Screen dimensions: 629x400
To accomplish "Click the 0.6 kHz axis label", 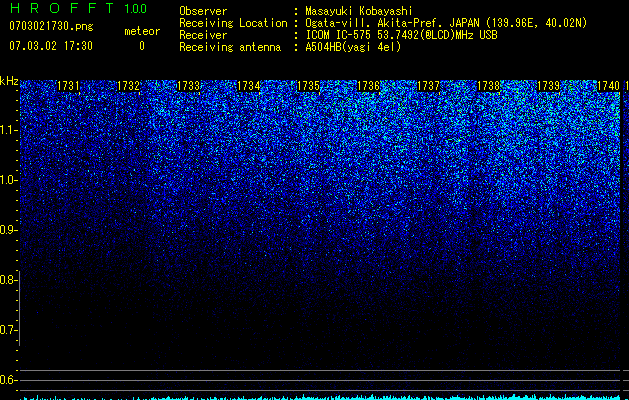I will 8,380.
